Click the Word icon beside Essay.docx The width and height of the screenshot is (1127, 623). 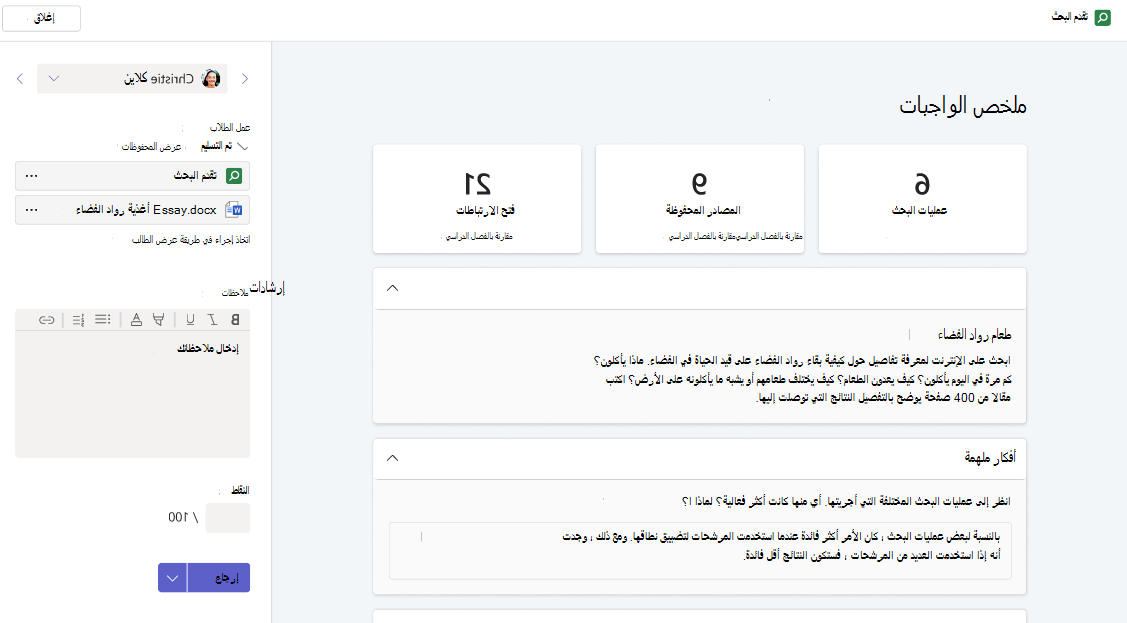234,210
